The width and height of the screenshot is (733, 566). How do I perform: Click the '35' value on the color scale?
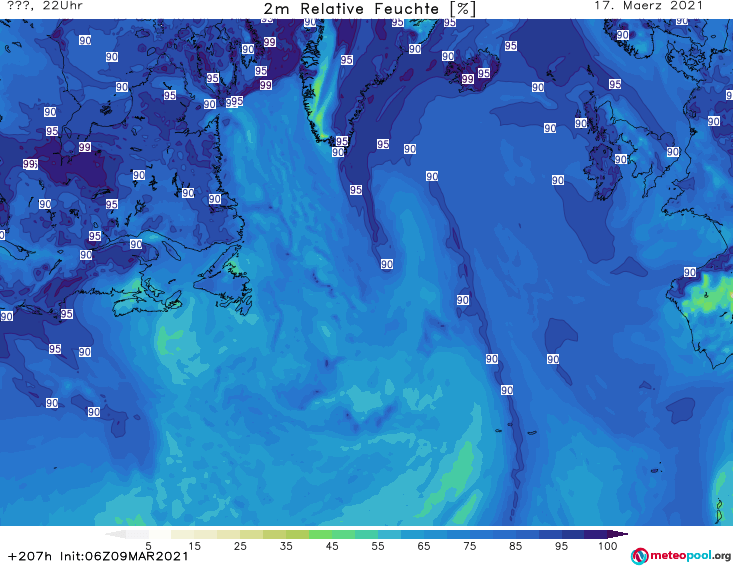pos(286,546)
